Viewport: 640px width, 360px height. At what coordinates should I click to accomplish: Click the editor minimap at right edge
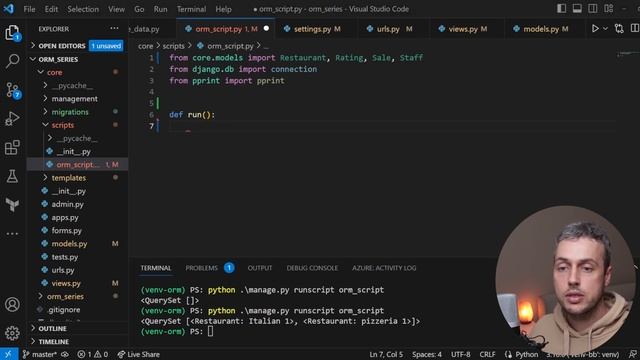coord(627,54)
